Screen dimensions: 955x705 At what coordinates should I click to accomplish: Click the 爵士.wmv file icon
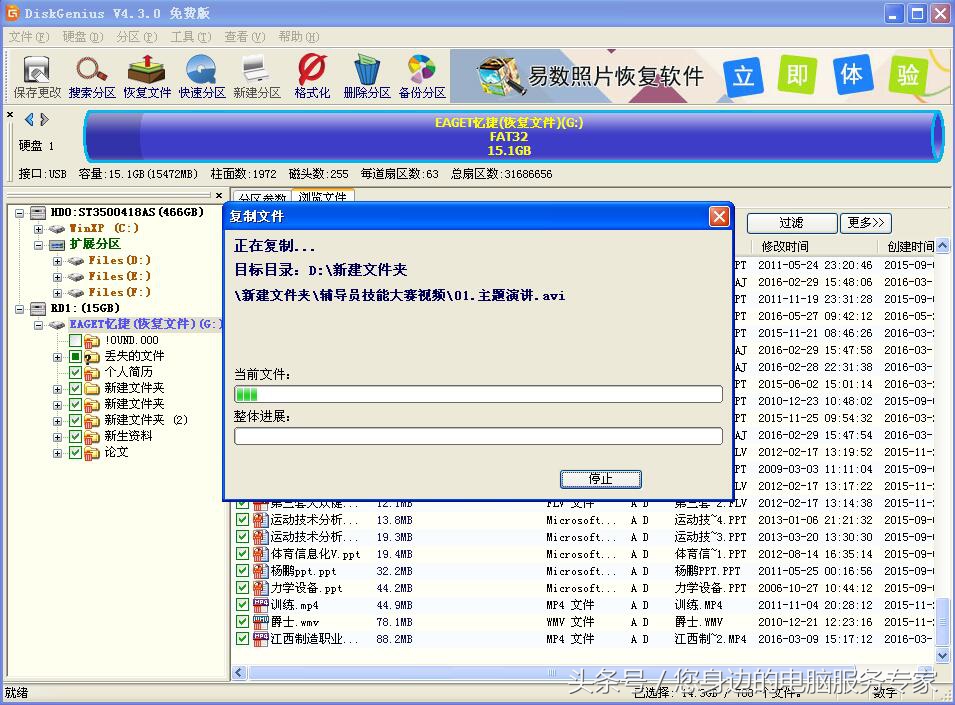tap(261, 622)
